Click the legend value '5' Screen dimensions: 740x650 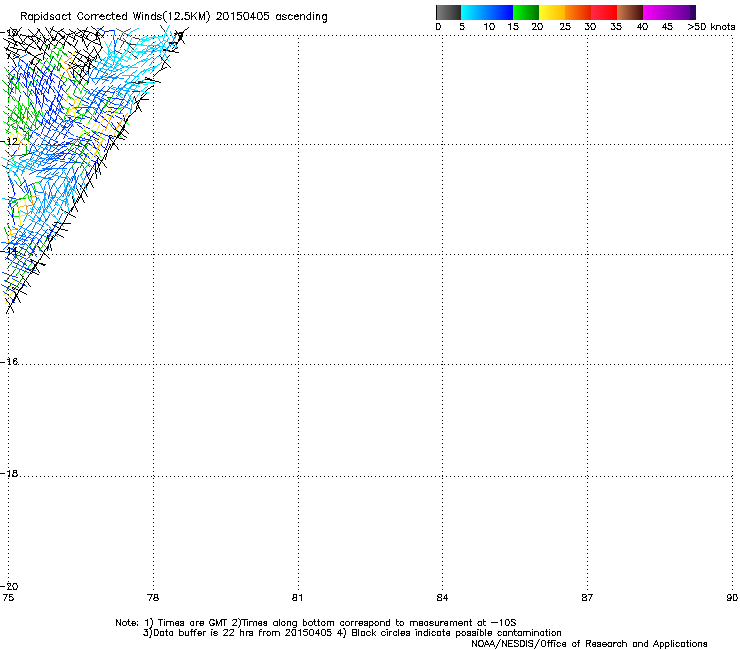[462, 27]
